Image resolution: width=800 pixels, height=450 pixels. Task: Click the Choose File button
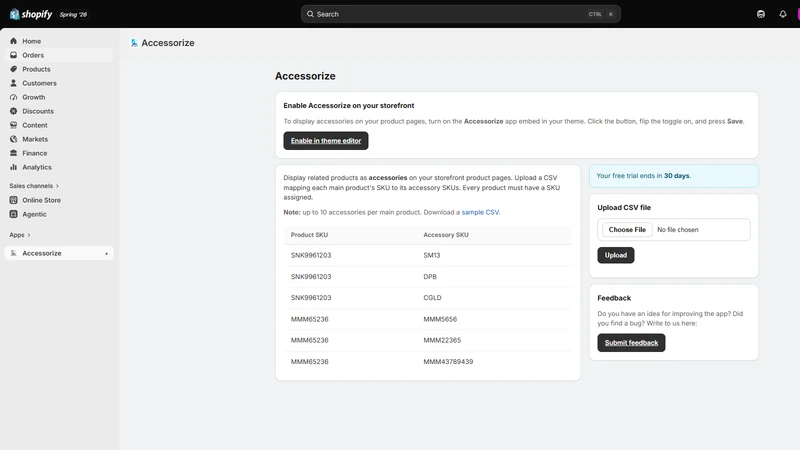(x=627, y=230)
